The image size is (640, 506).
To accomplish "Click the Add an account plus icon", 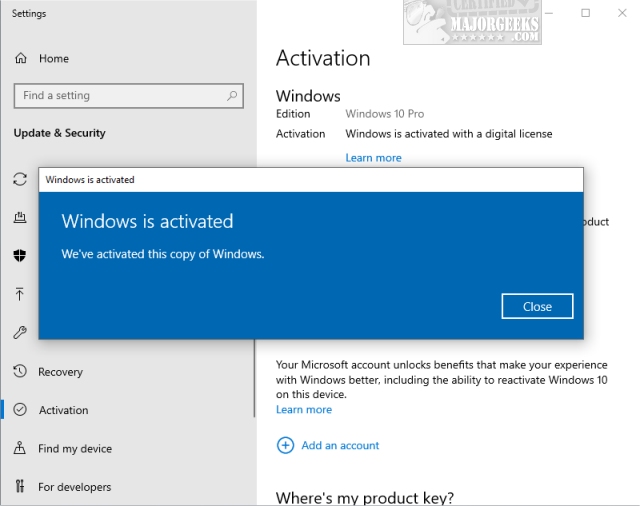I will coord(285,445).
